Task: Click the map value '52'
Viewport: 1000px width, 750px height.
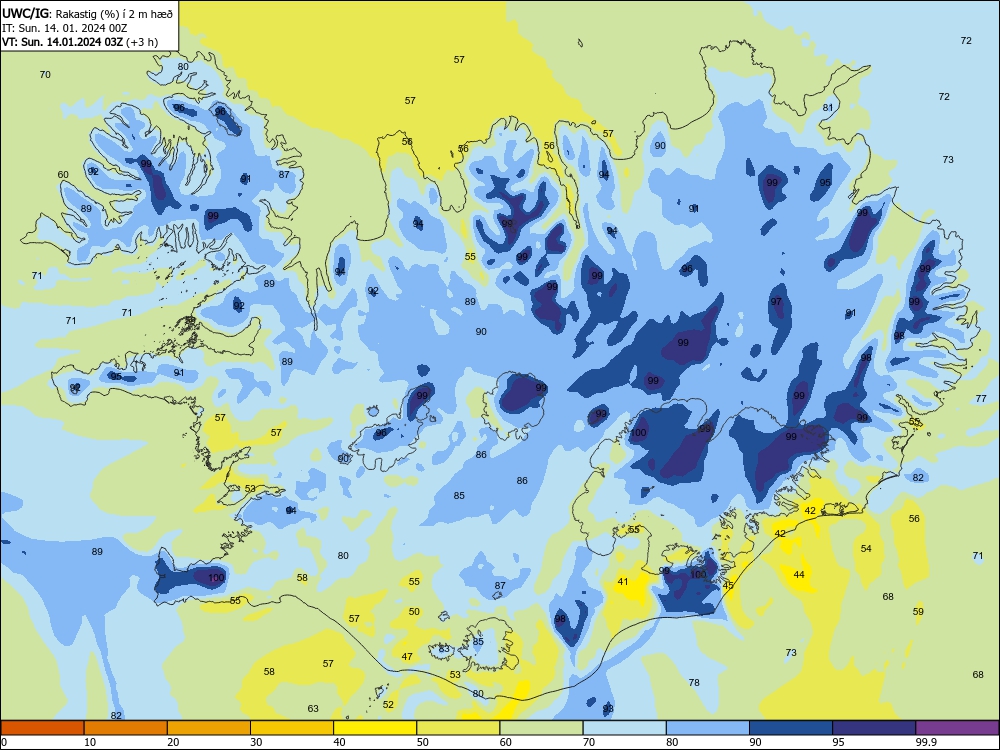Action: (x=388, y=705)
